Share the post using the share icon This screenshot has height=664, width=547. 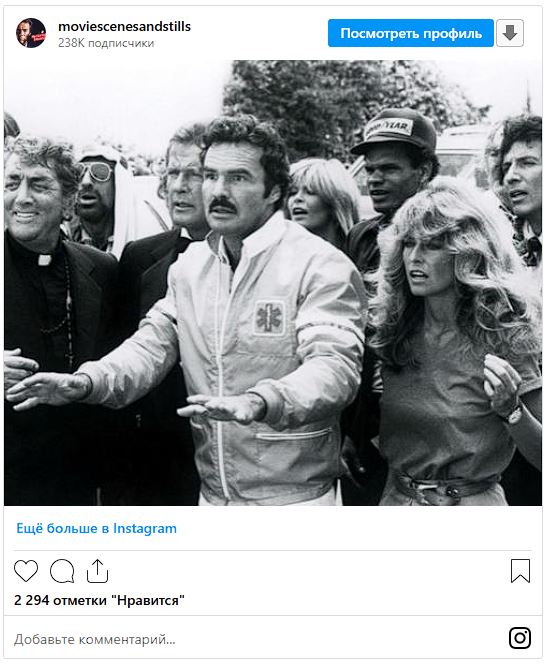click(x=97, y=571)
